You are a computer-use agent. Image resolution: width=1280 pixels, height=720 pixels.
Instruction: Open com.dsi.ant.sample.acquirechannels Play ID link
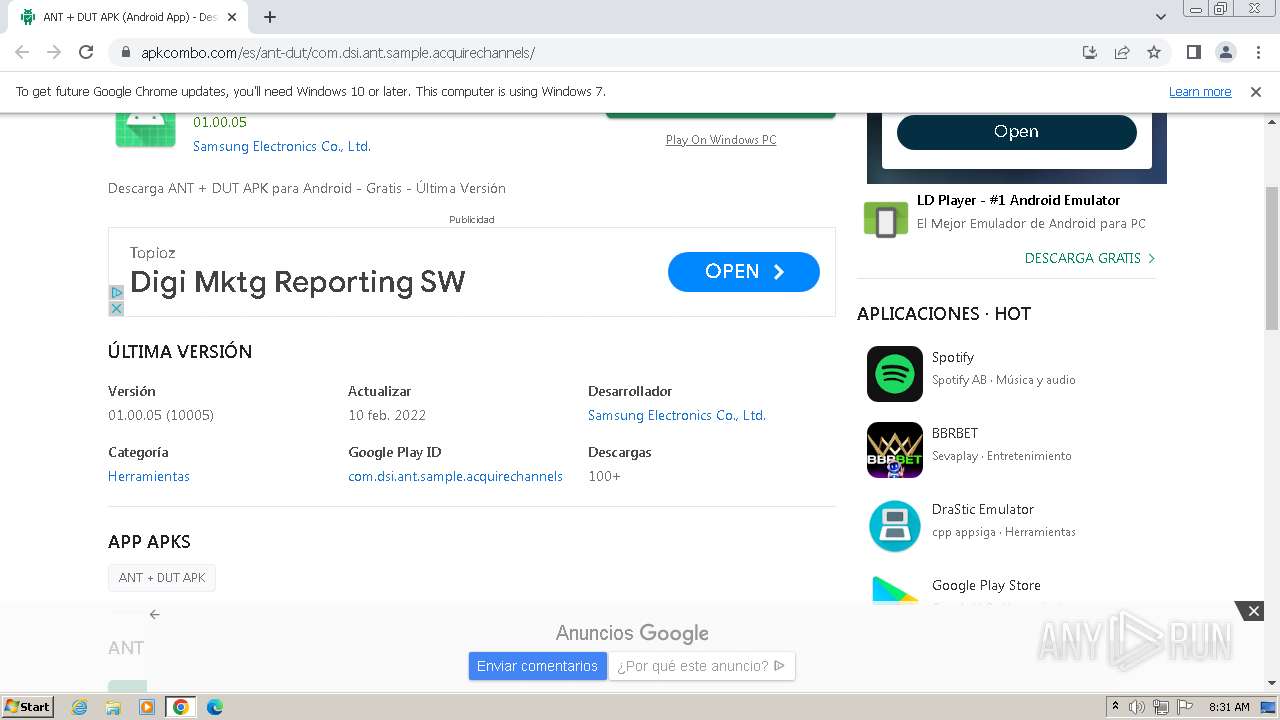coord(455,476)
